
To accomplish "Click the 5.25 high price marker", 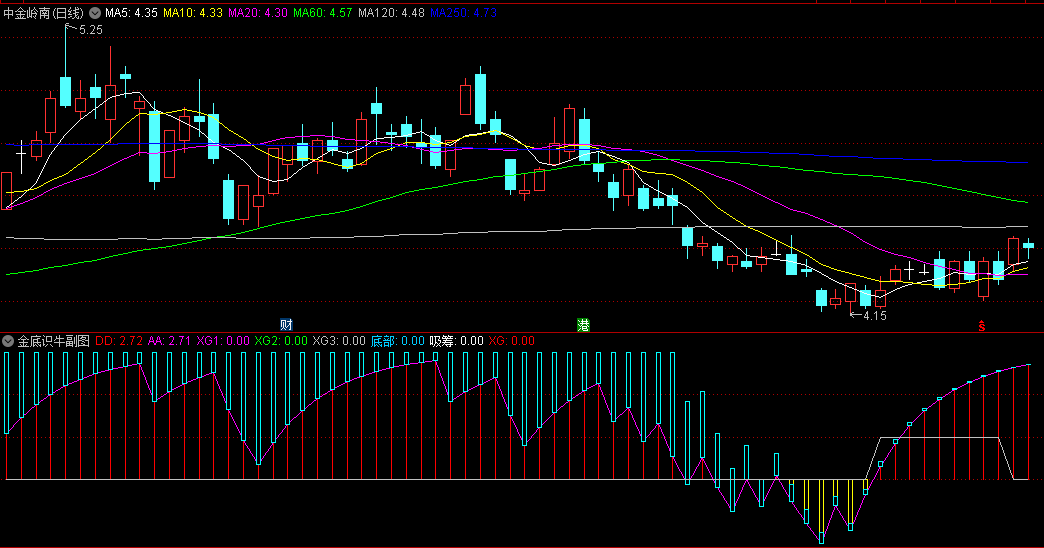I will pyautogui.click(x=90, y=31).
